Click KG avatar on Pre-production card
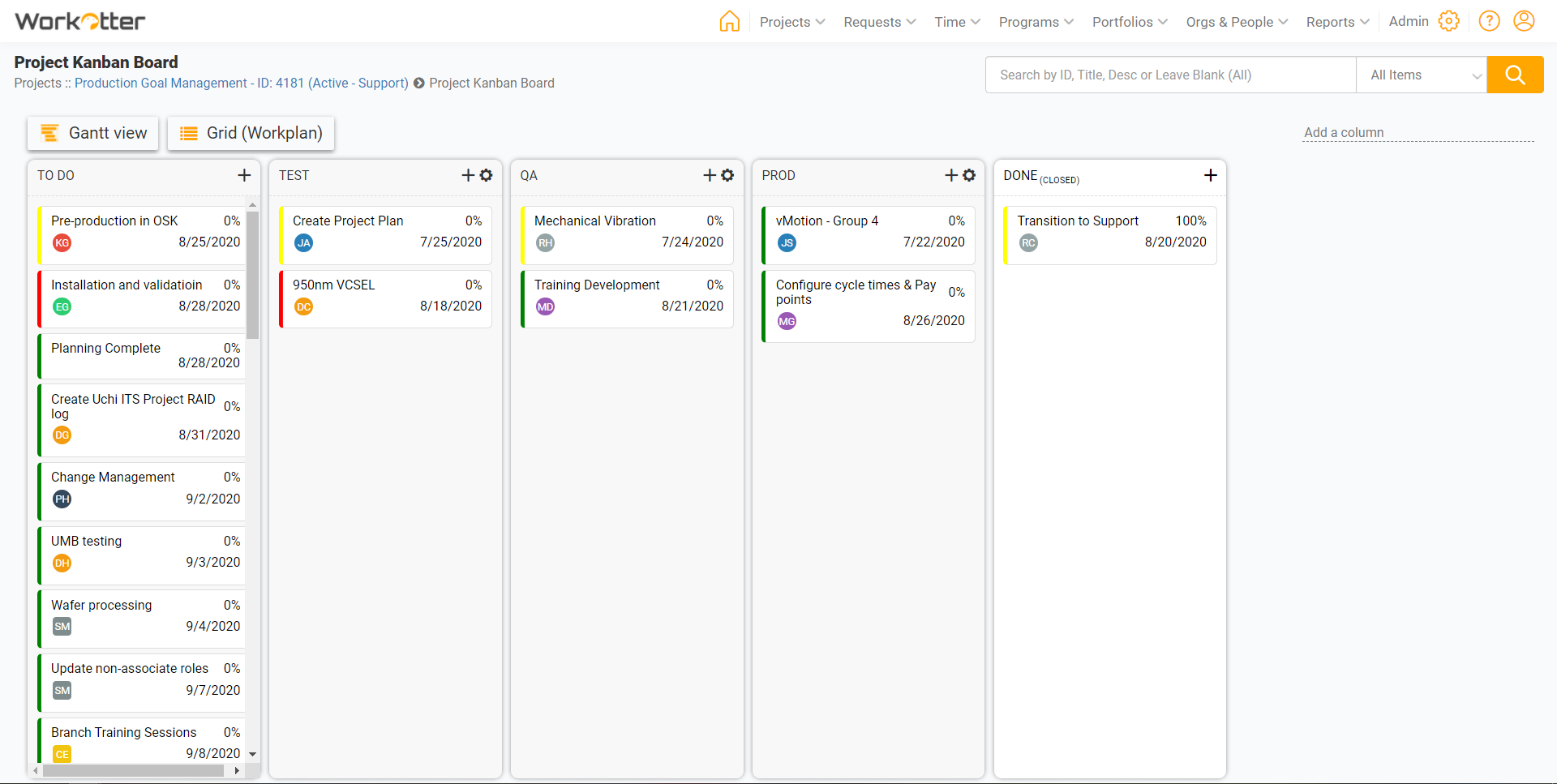Image resolution: width=1557 pixels, height=784 pixels. click(x=62, y=242)
